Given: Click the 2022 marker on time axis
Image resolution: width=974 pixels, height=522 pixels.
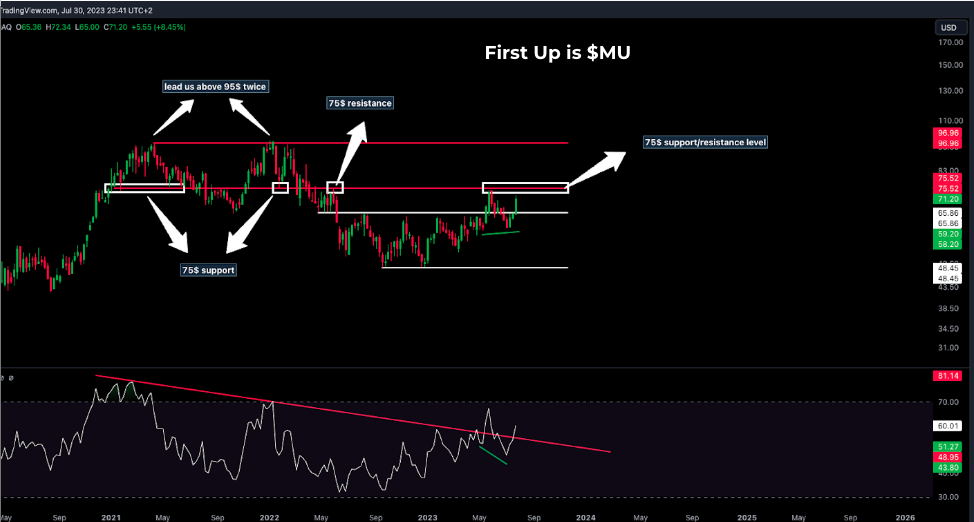Looking at the screenshot, I should click(268, 517).
